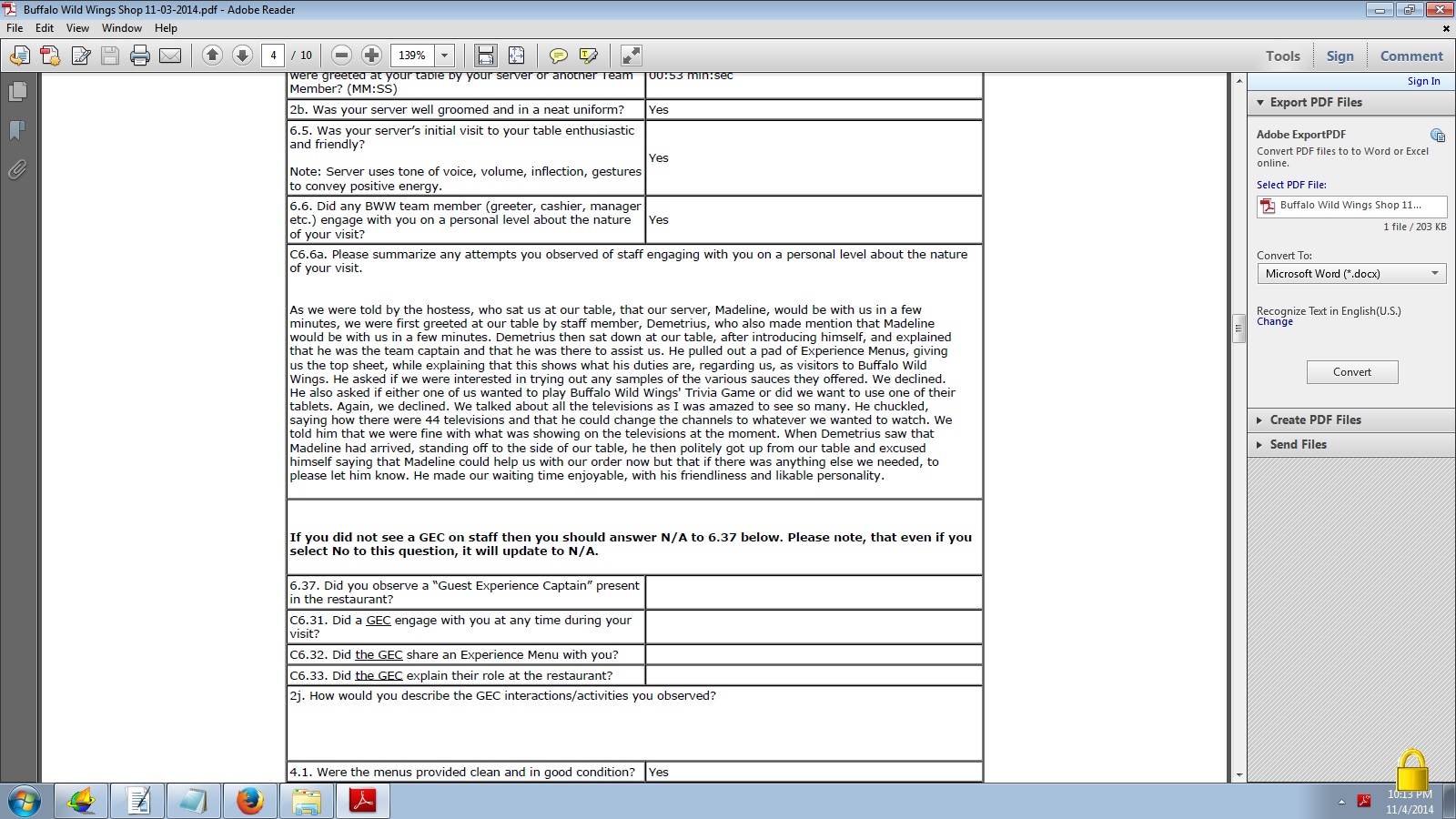This screenshot has height=819, width=1456.
Task: Open file explorer folder on taskbar
Action: (306, 801)
